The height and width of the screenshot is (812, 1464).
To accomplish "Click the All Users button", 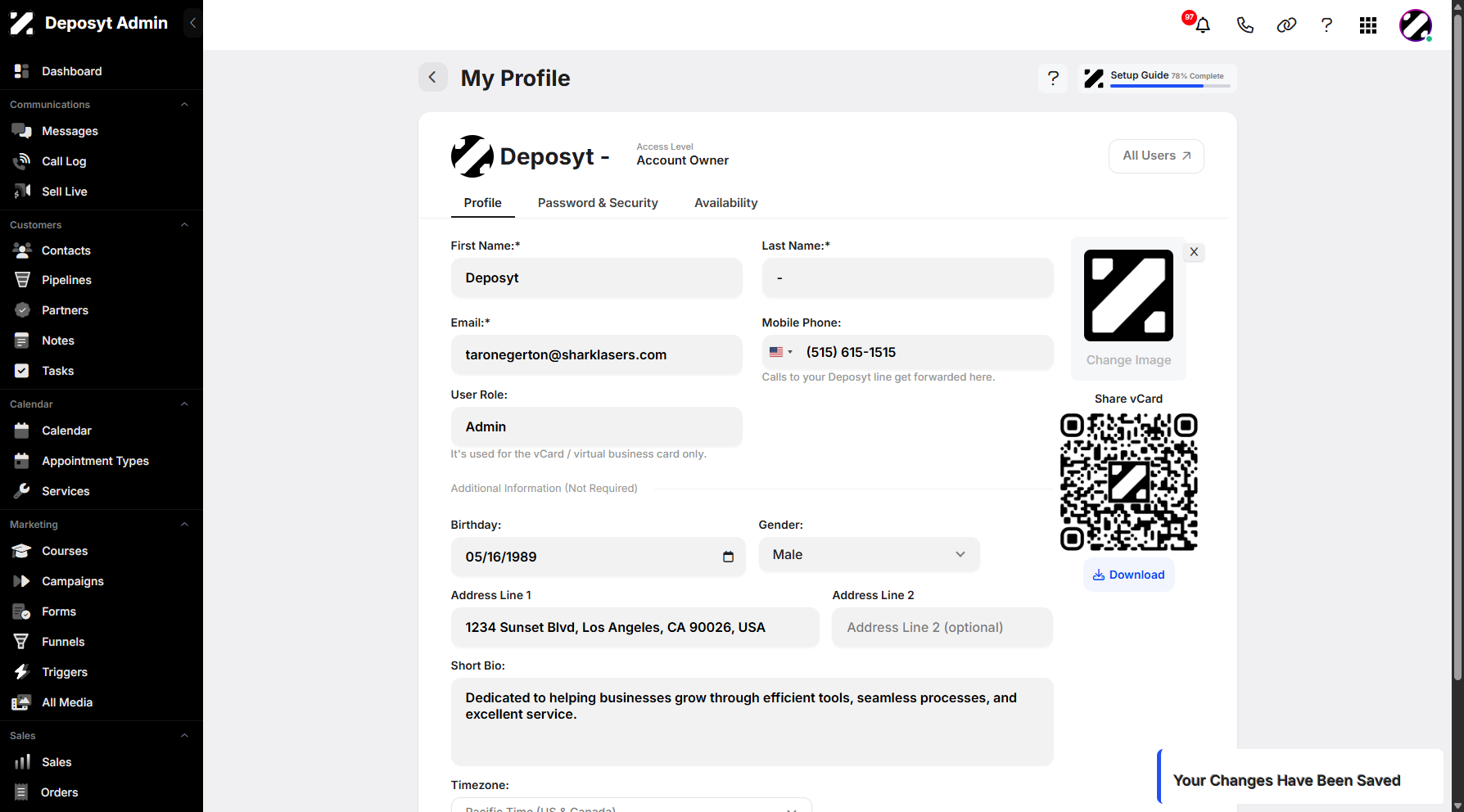I will tap(1156, 156).
